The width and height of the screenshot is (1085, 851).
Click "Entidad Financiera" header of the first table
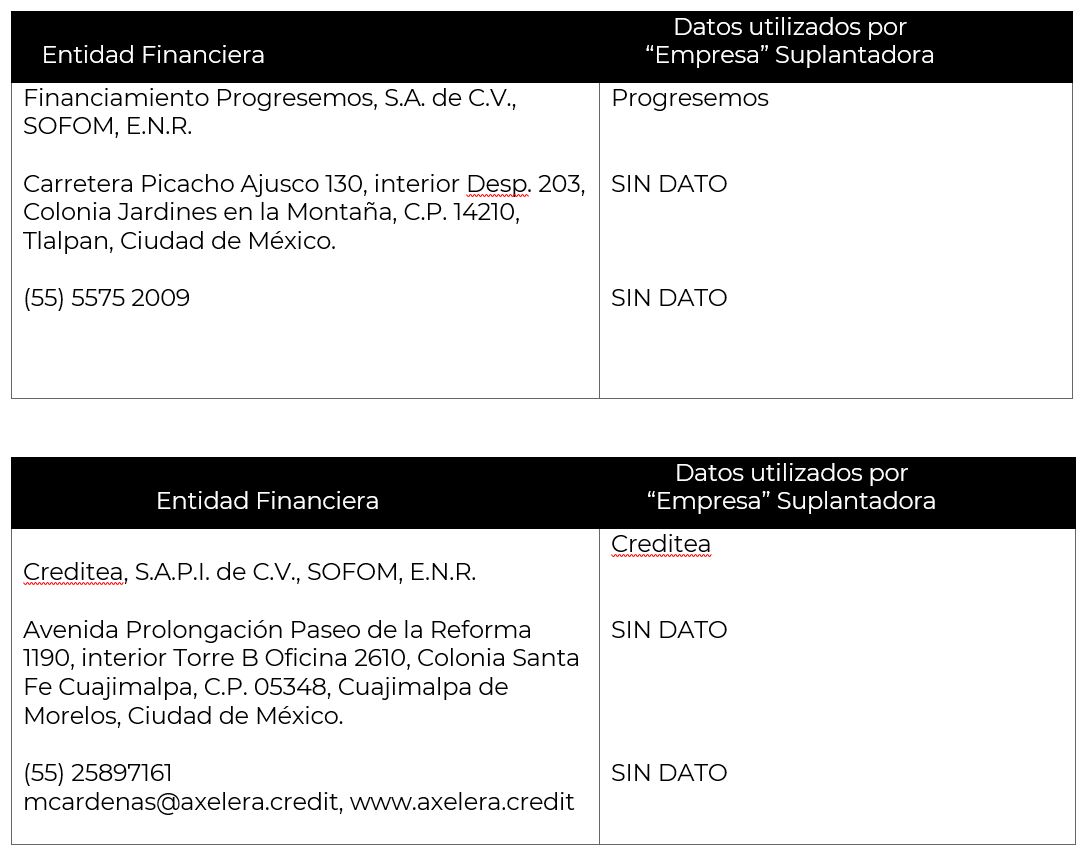coord(153,55)
